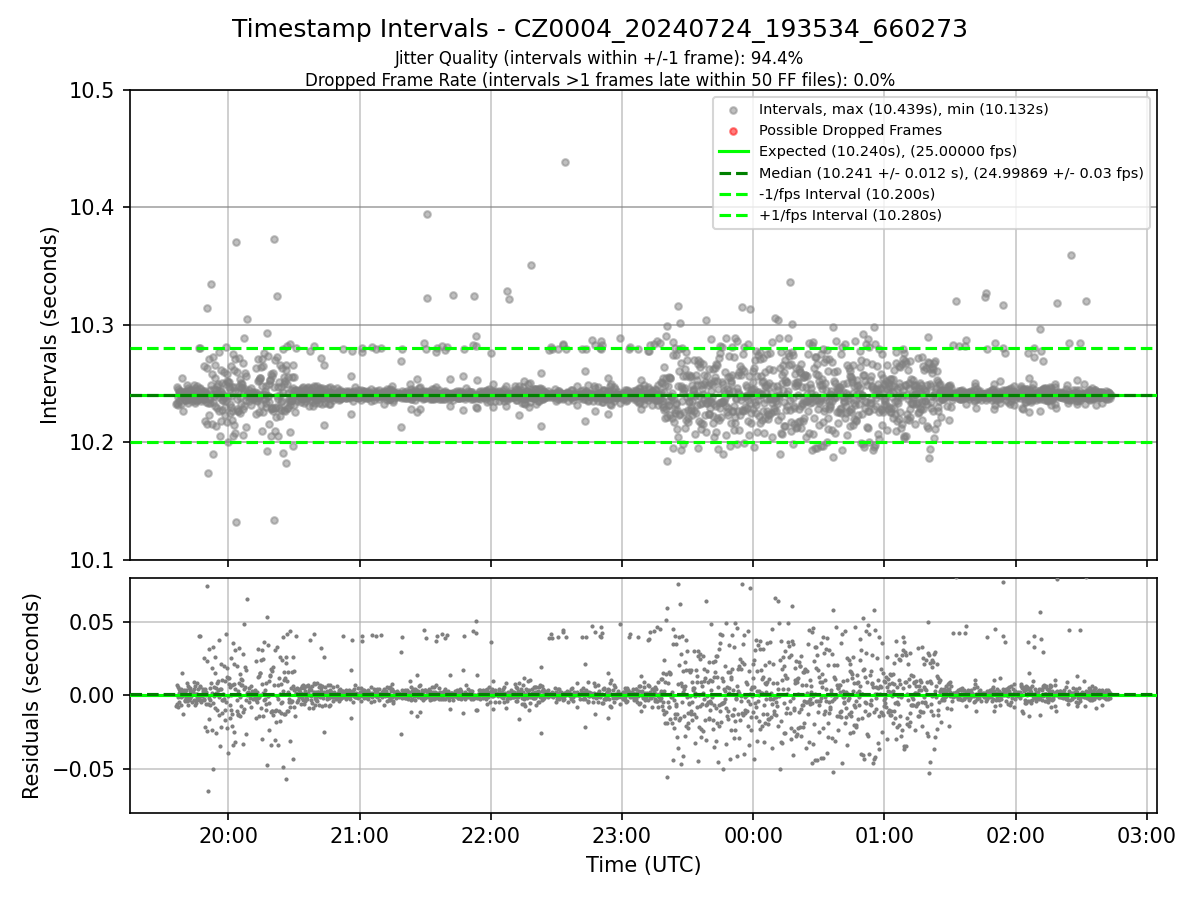Select legend entry "-1/fps Interval (10.200s)"

[847, 193]
